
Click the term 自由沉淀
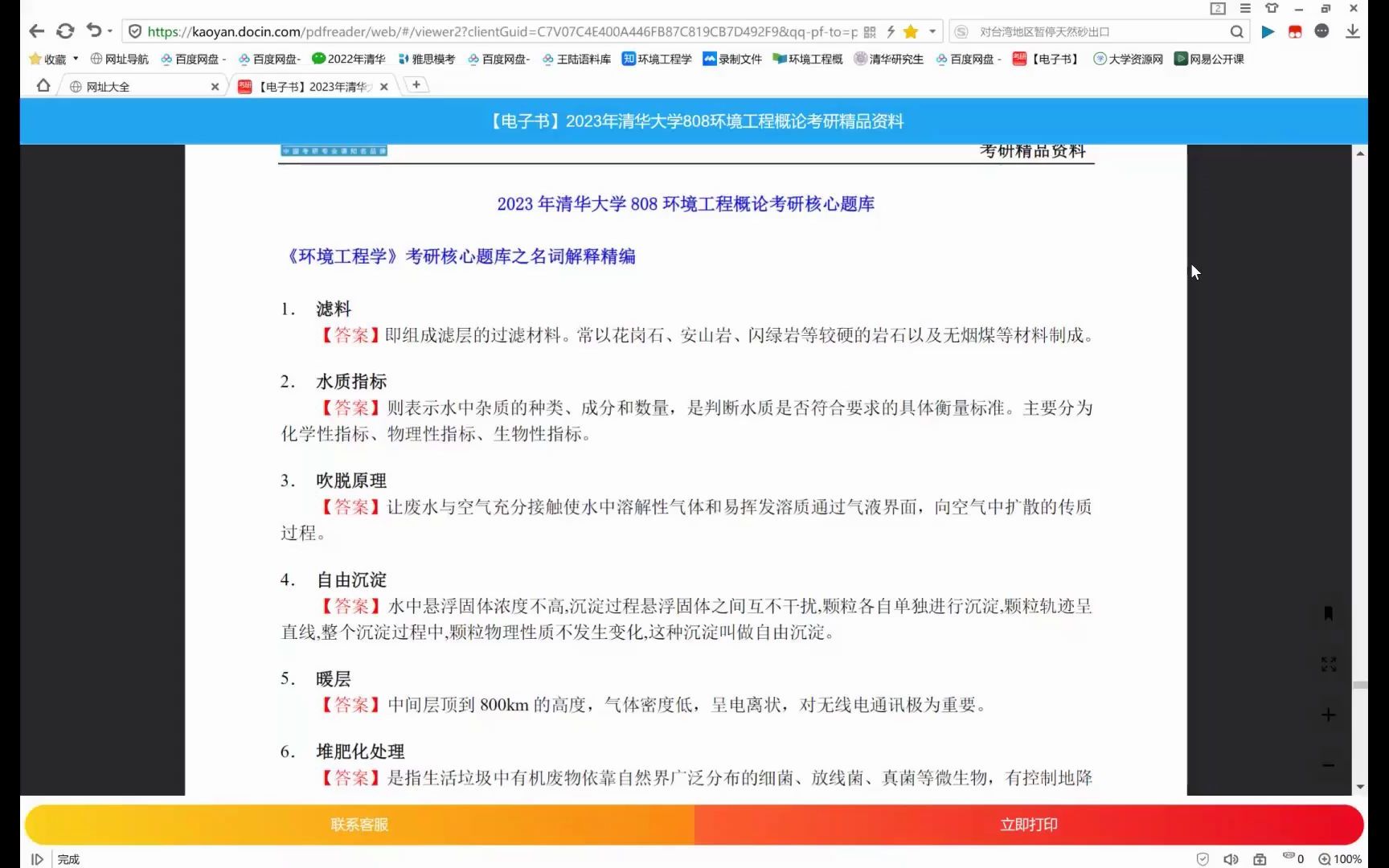coord(351,579)
